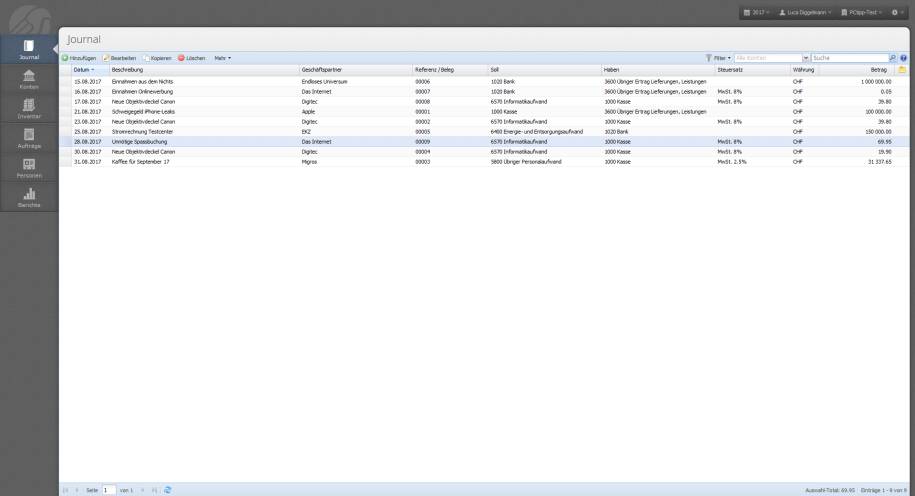Click the page number field in pager

coord(109,490)
